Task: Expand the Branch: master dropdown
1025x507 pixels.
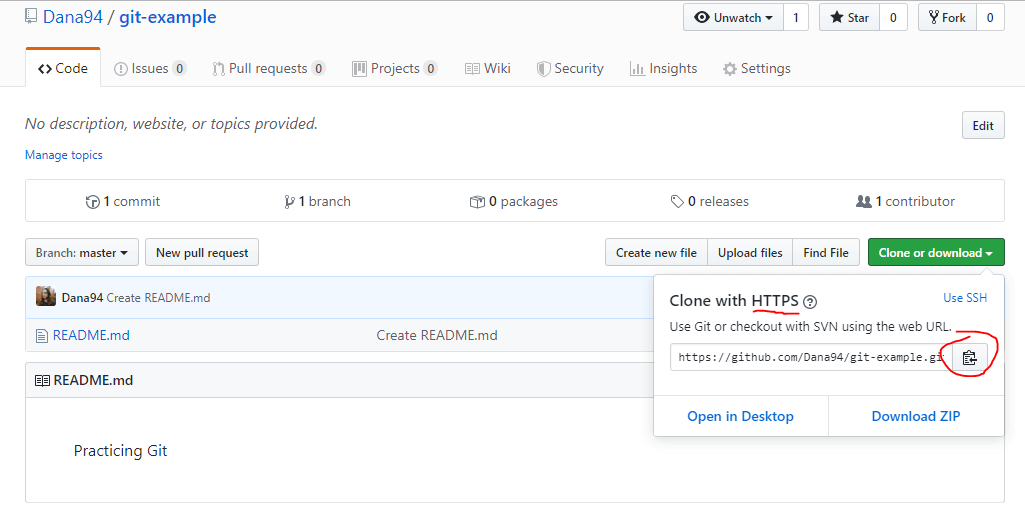Action: pyautogui.click(x=82, y=253)
